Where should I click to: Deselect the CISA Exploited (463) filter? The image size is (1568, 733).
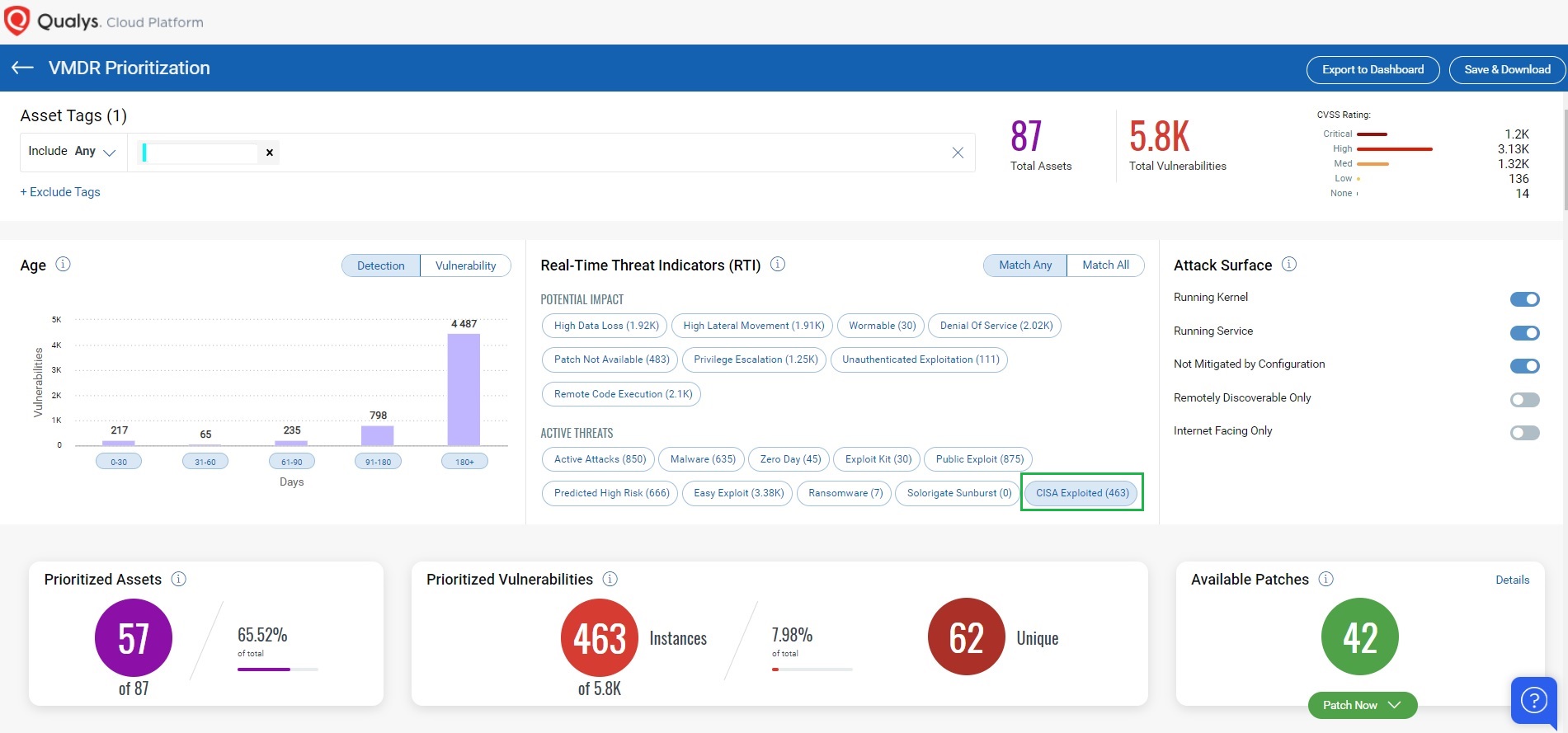tap(1082, 493)
